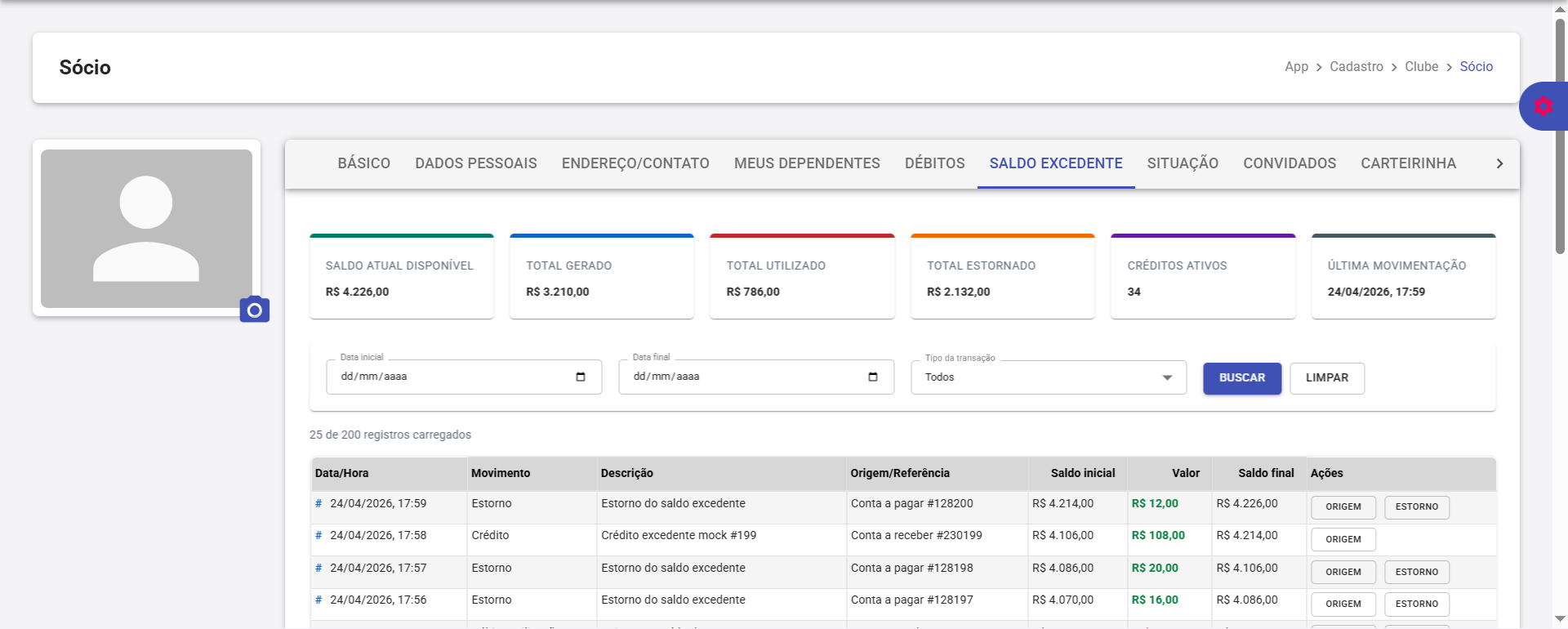The height and width of the screenshot is (629, 1568).
Task: Click the CRÉDITOS ATIVOS card
Action: [x=1203, y=277]
